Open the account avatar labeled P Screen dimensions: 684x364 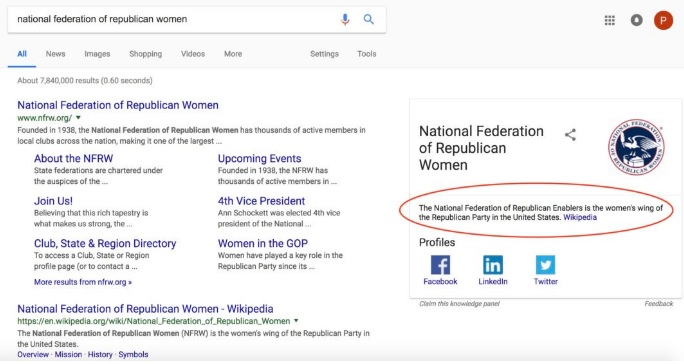[663, 20]
